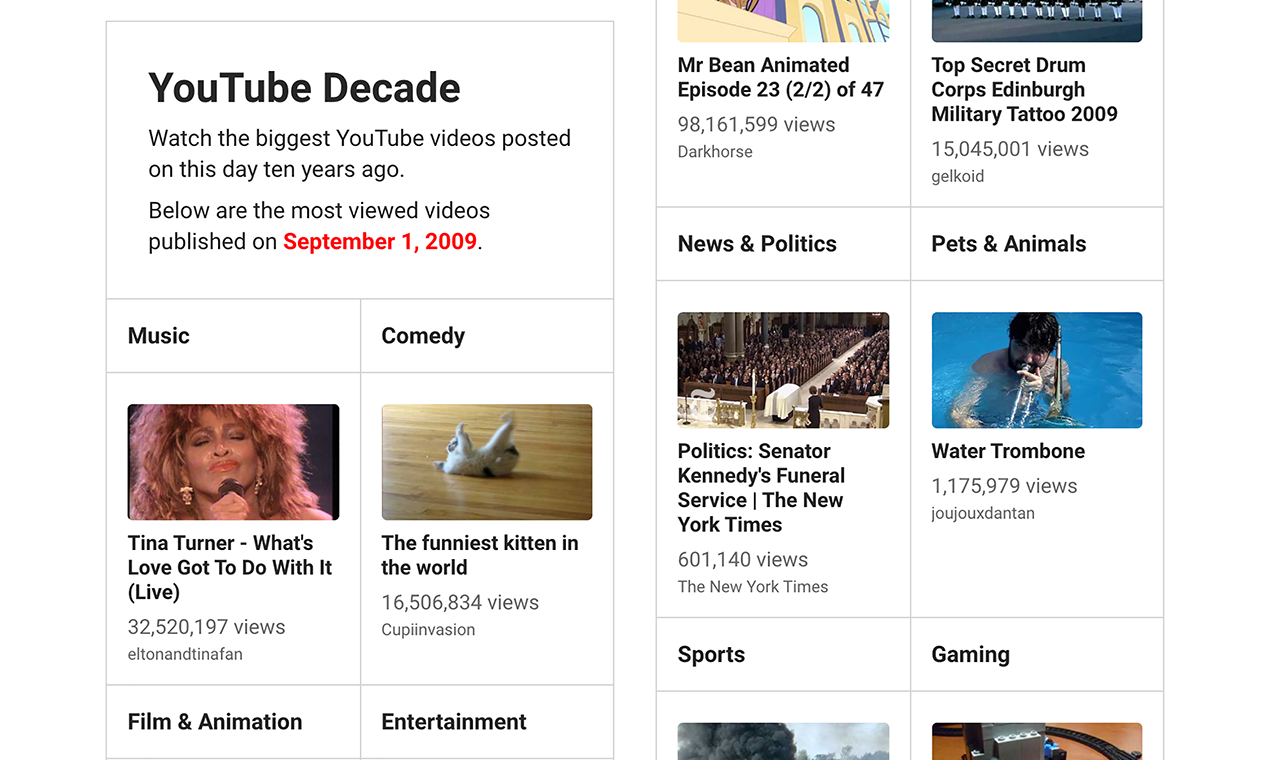The width and height of the screenshot is (1270, 760).
Task: Click Politics: Senator Kennedy's Funeral Service title
Action: point(761,488)
